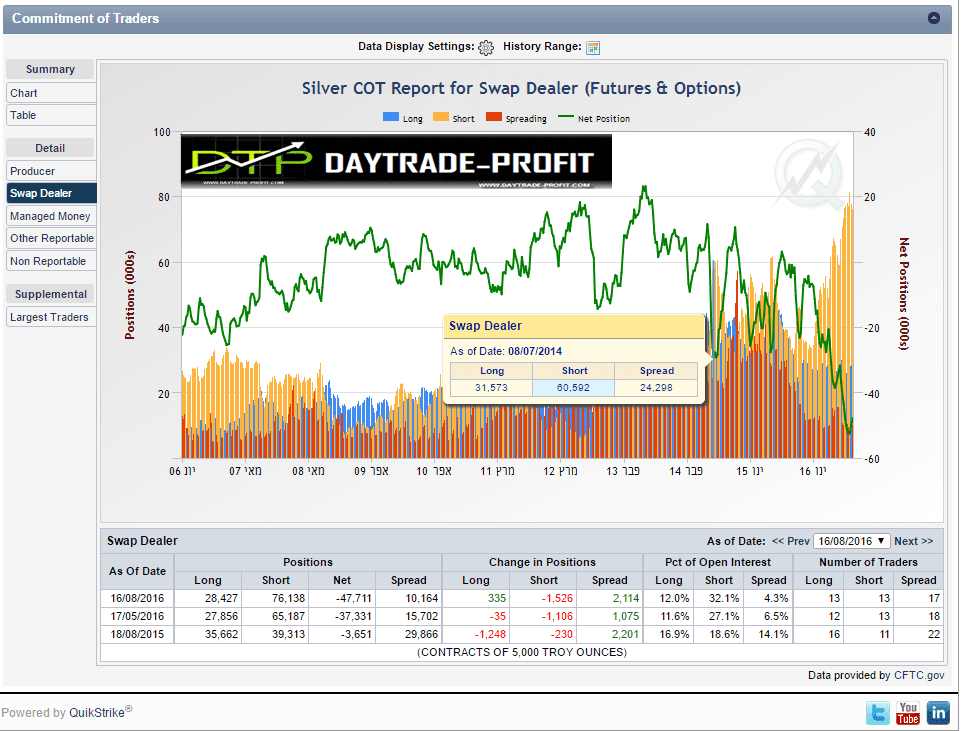Click the 16/08/2016 date cell

[137, 598]
